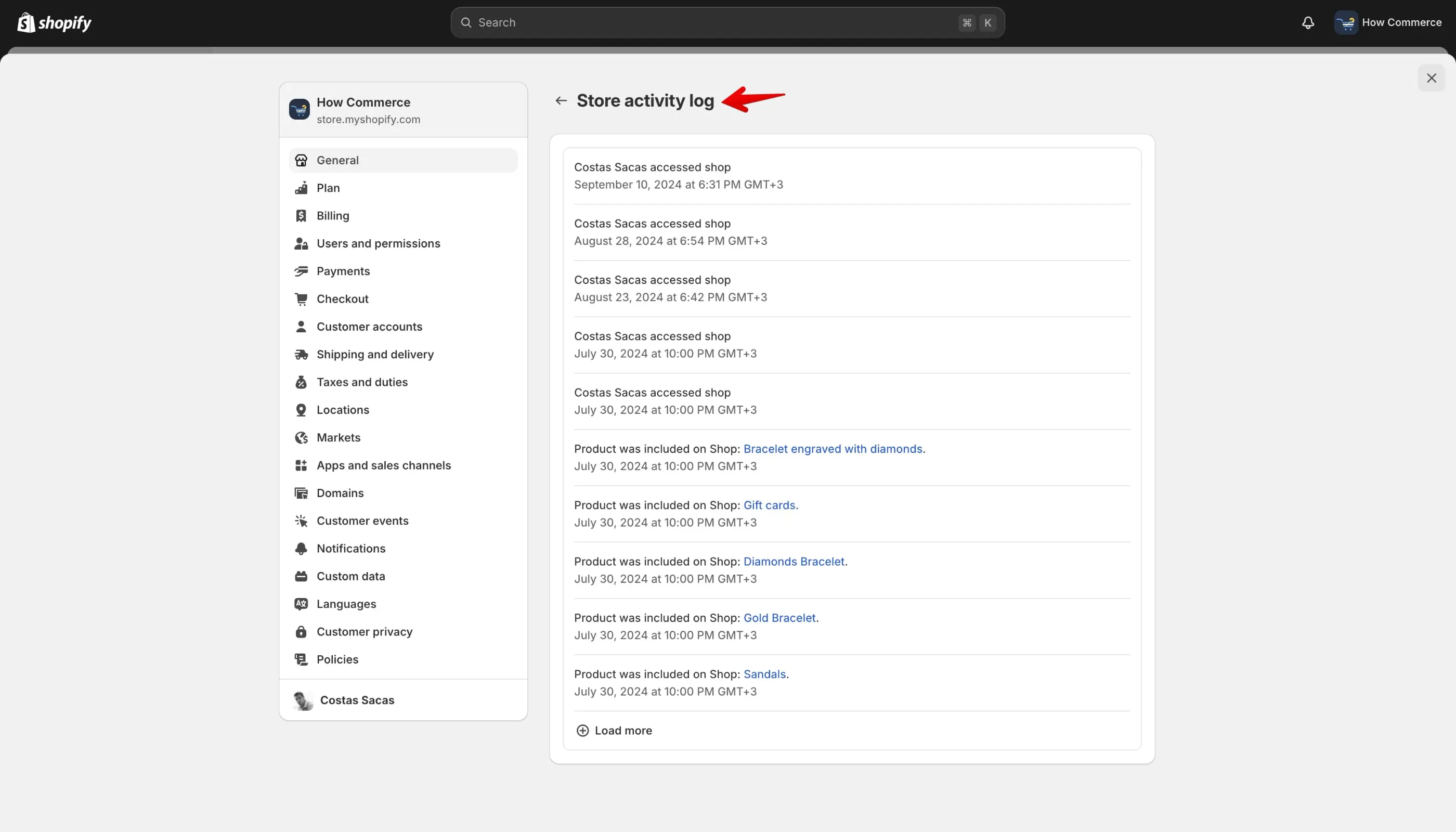
Task: Click the plus icon next to Load more
Action: pos(582,730)
